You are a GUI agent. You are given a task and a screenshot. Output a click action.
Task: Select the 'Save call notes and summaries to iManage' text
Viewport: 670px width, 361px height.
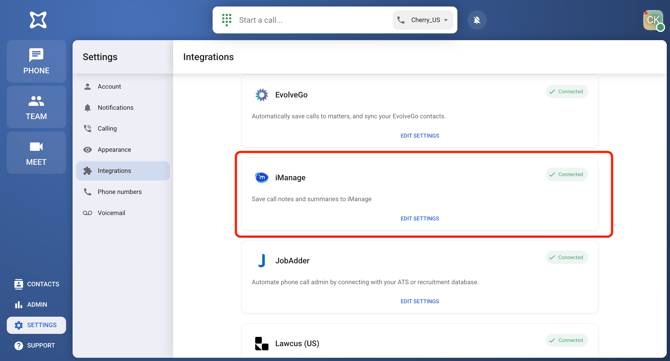coord(311,199)
